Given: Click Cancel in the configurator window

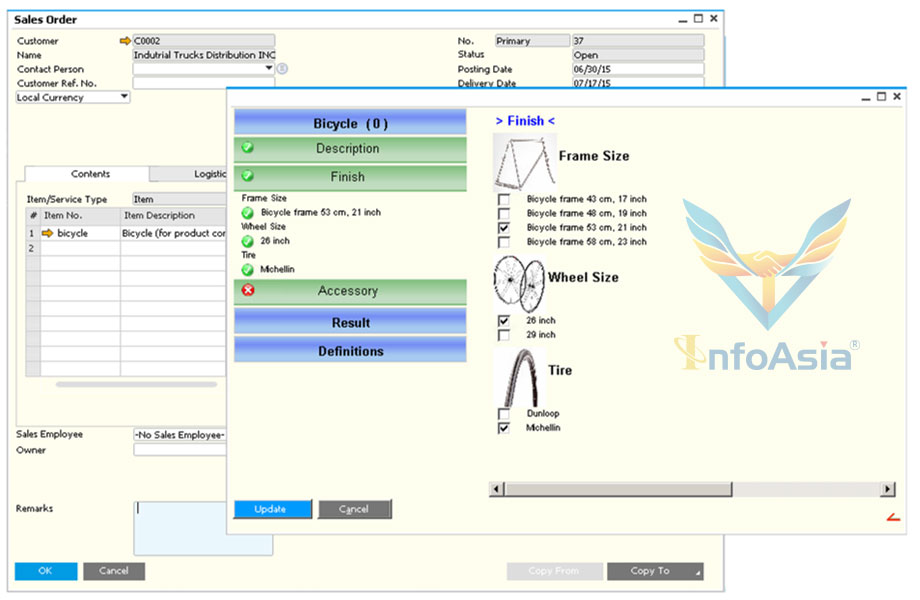Looking at the screenshot, I should 354,509.
